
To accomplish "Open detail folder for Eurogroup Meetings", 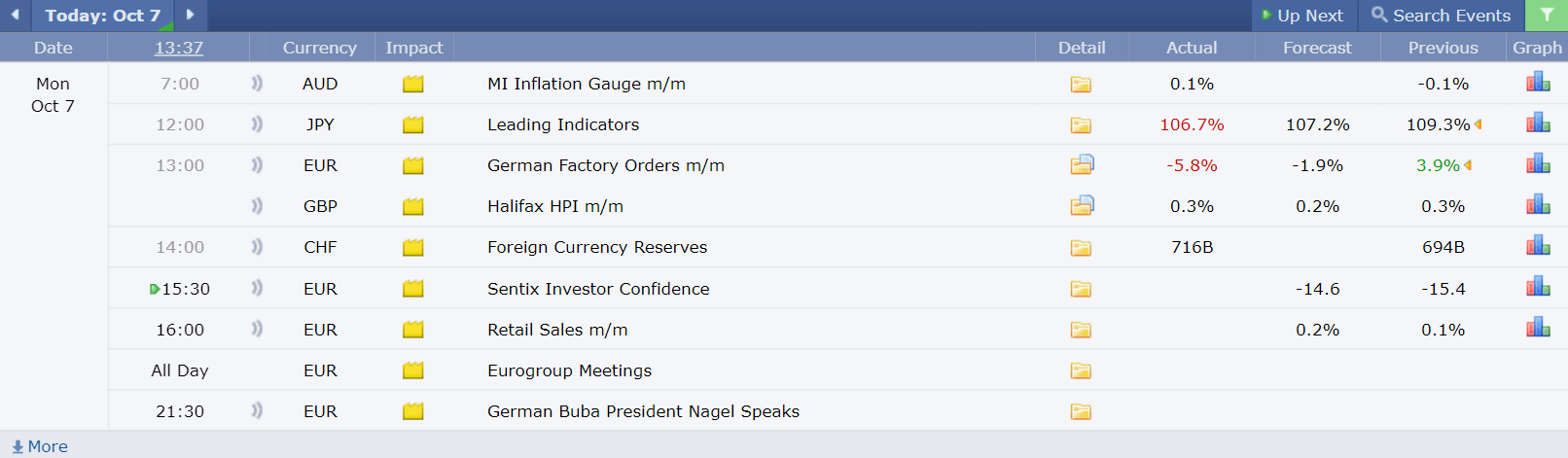I will tap(1081, 371).
